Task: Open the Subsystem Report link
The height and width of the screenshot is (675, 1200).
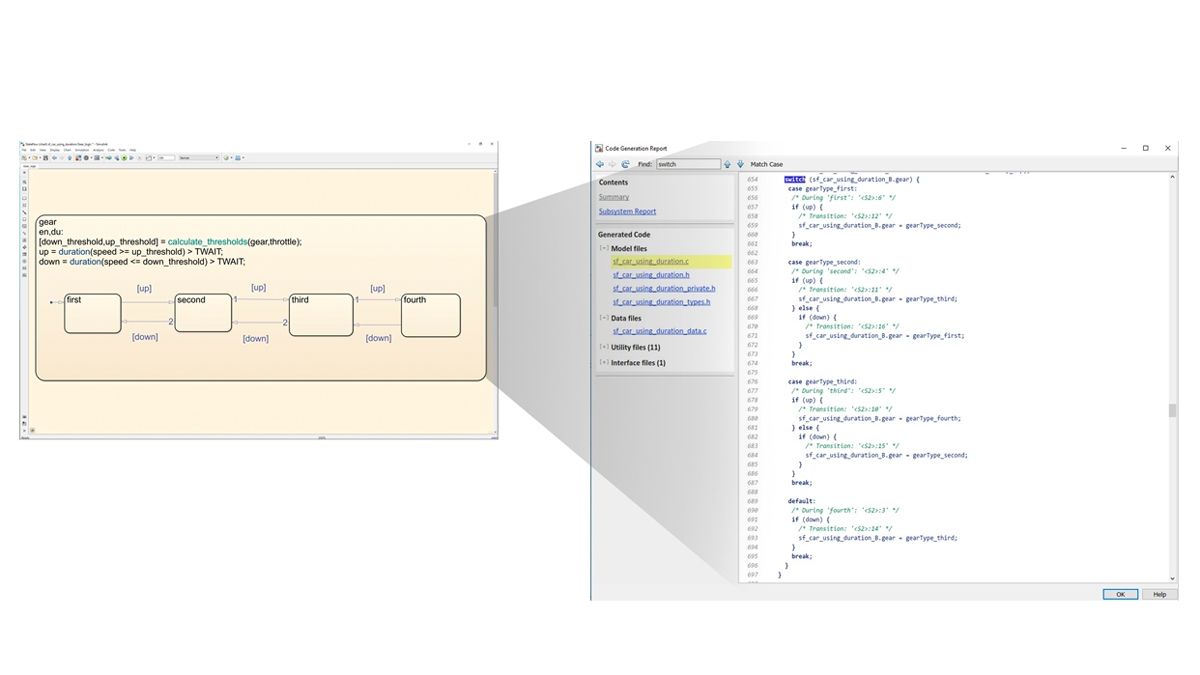Action: 627,211
